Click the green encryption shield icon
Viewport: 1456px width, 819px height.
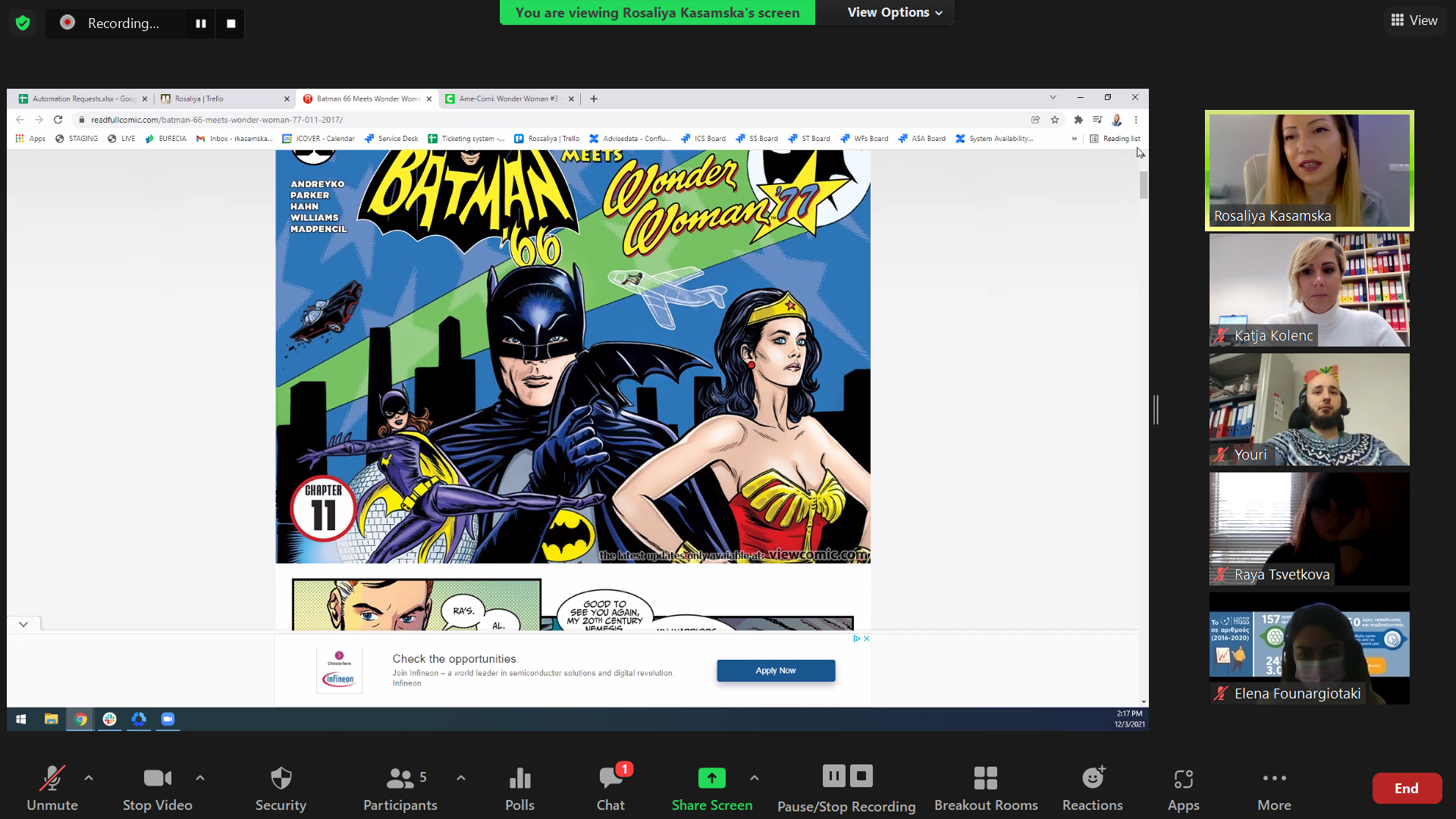point(23,23)
